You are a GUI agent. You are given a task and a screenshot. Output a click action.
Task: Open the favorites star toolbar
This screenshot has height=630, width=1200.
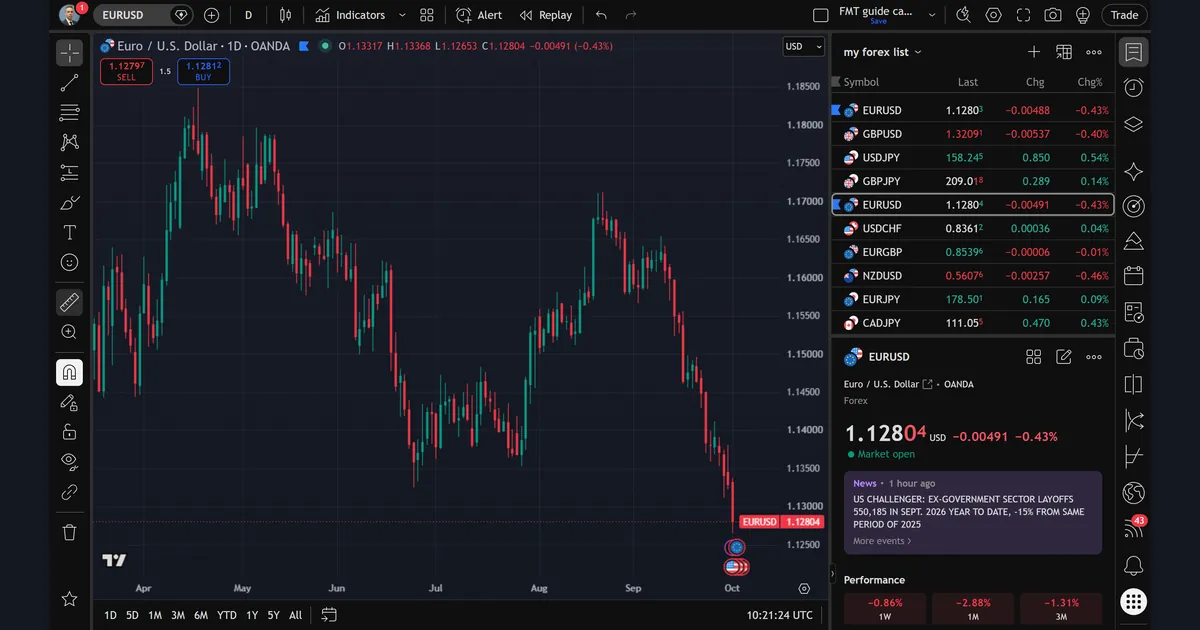point(69,599)
